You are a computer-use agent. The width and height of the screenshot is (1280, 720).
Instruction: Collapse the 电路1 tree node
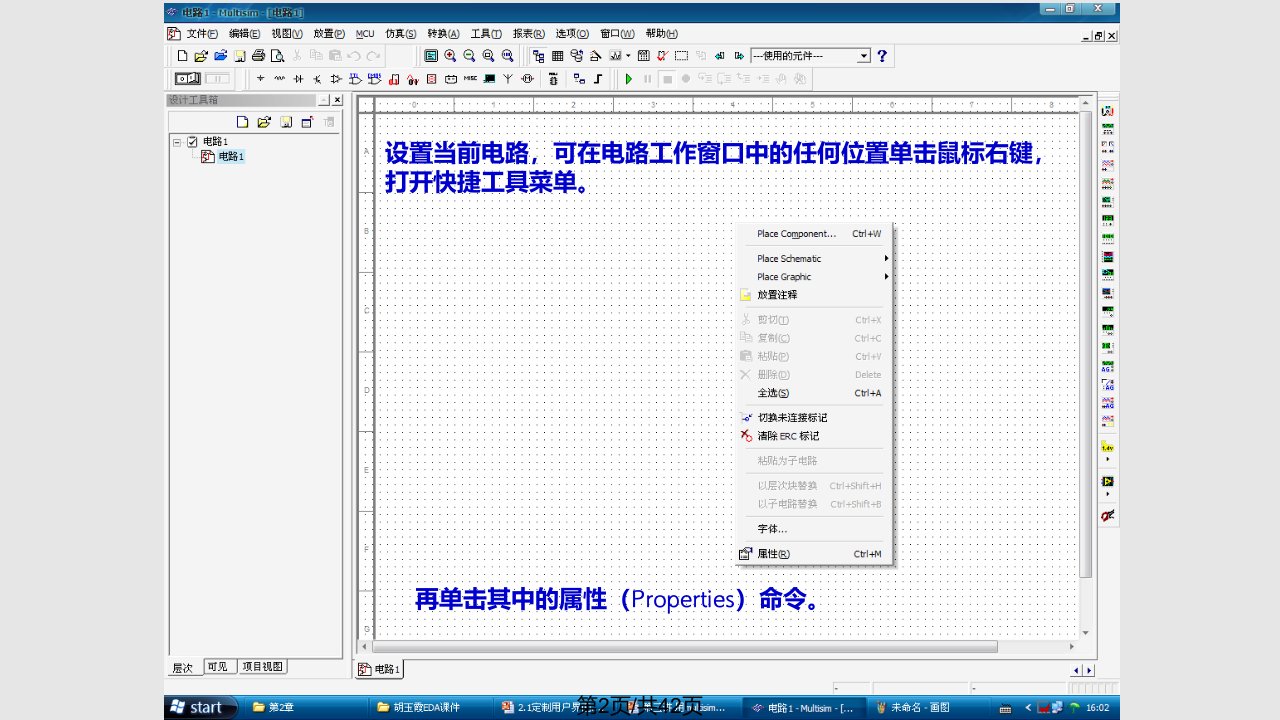point(177,142)
